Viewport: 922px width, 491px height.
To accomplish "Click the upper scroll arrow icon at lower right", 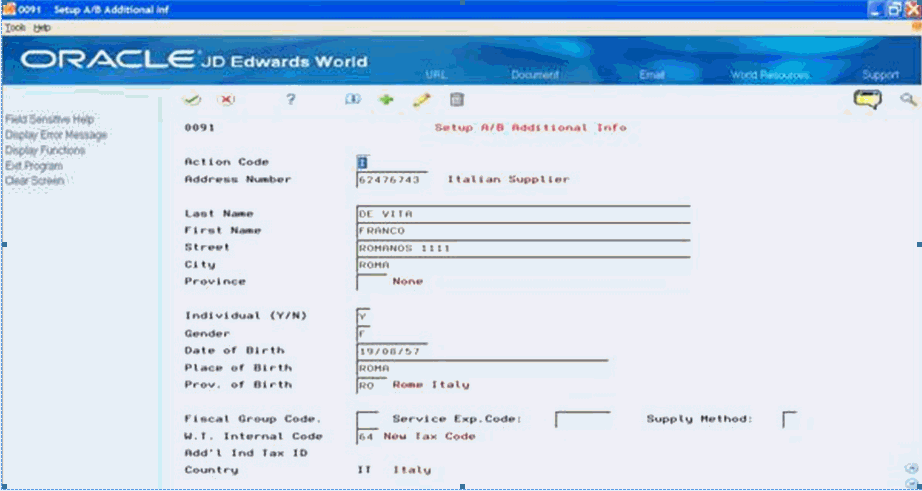I will pos(912,467).
